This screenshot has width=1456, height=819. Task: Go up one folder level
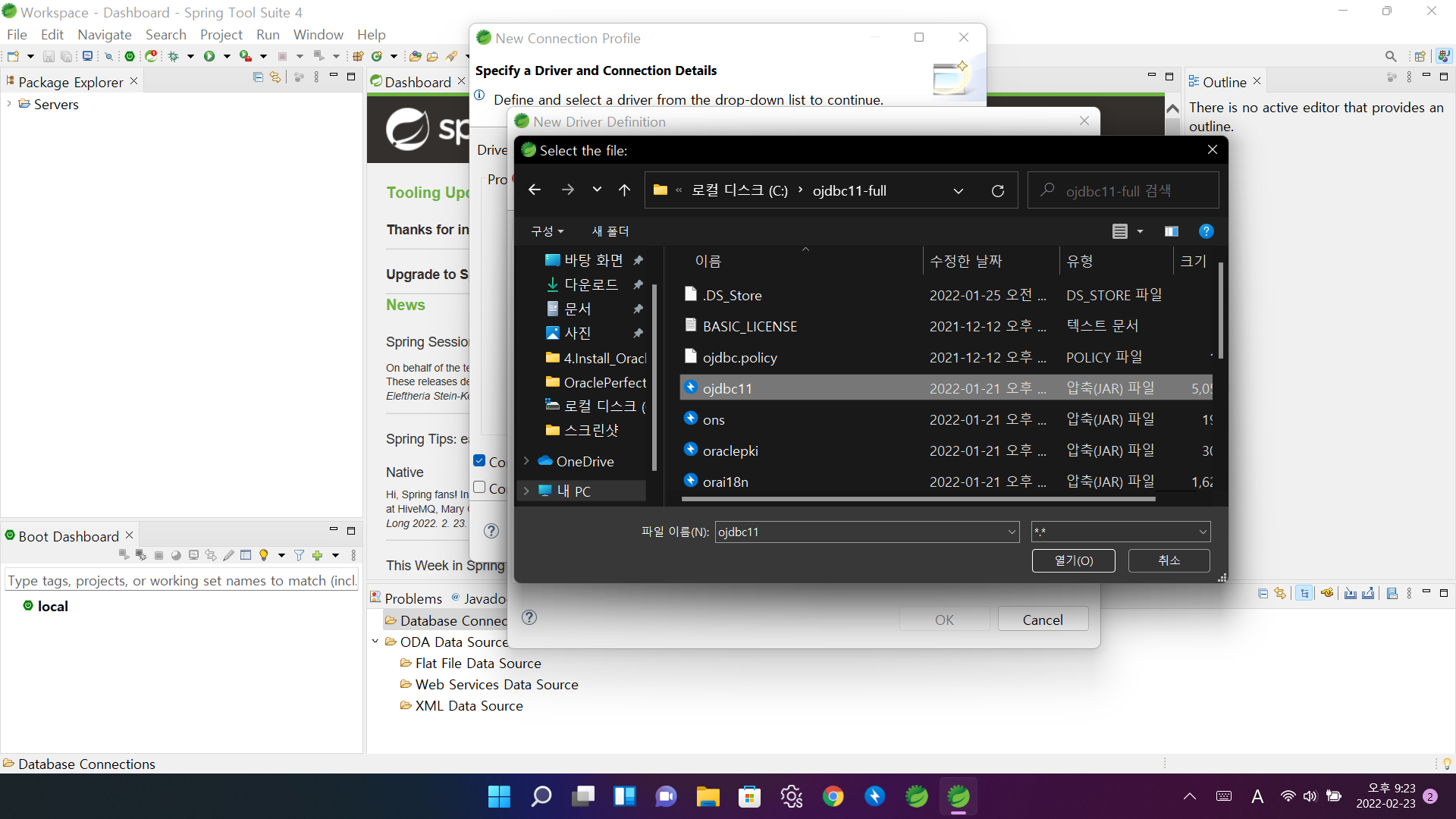pyautogui.click(x=624, y=190)
